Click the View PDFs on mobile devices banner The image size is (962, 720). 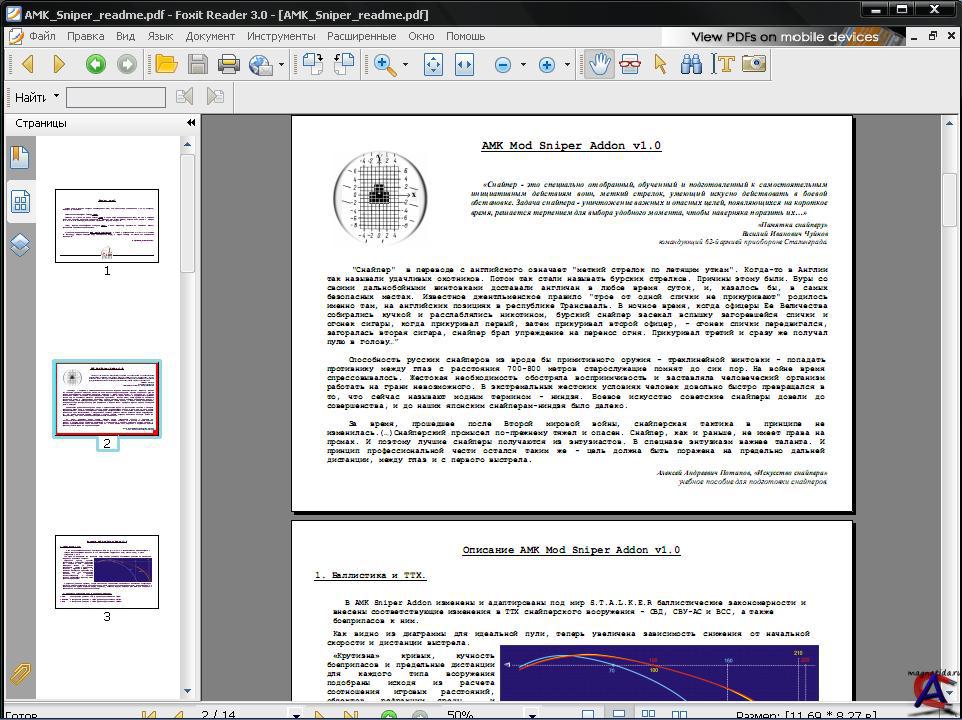point(785,37)
